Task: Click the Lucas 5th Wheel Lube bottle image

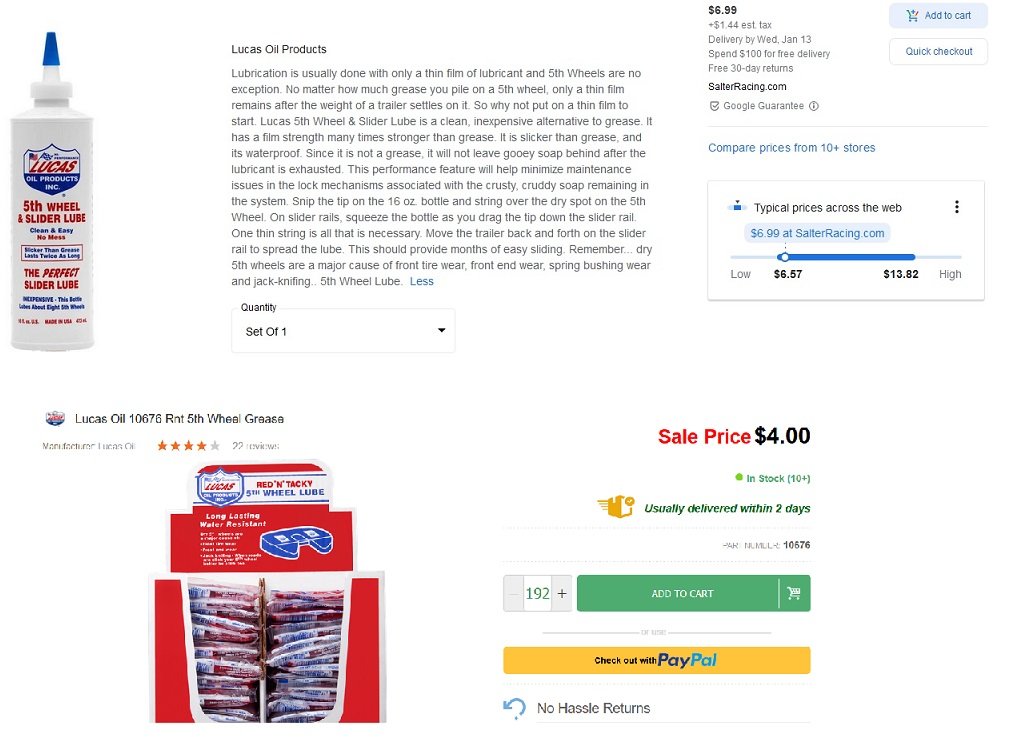Action: point(52,191)
